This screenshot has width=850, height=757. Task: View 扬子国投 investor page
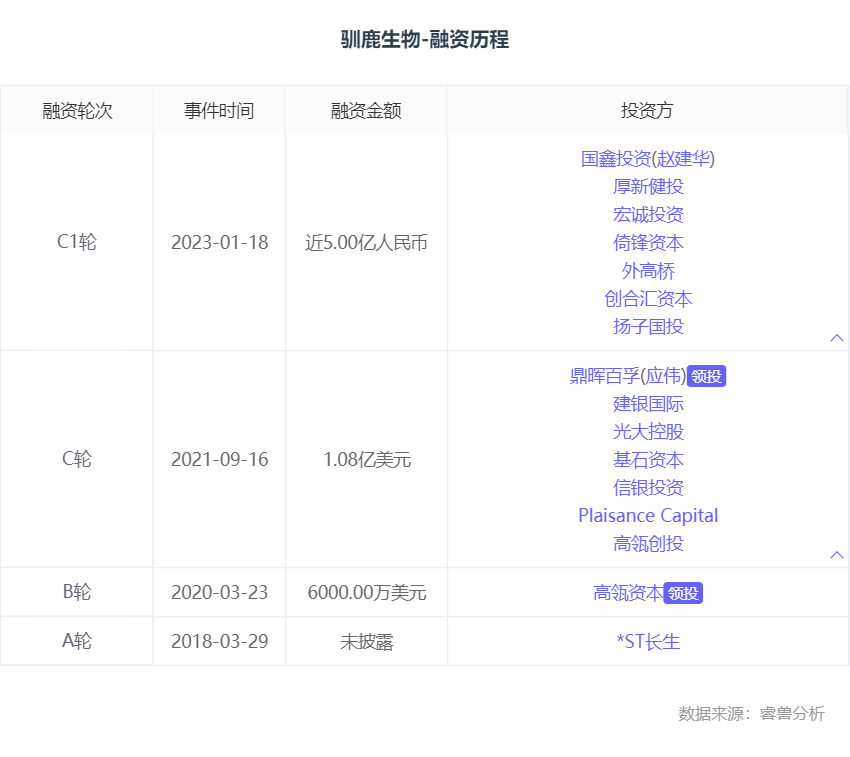point(648,327)
